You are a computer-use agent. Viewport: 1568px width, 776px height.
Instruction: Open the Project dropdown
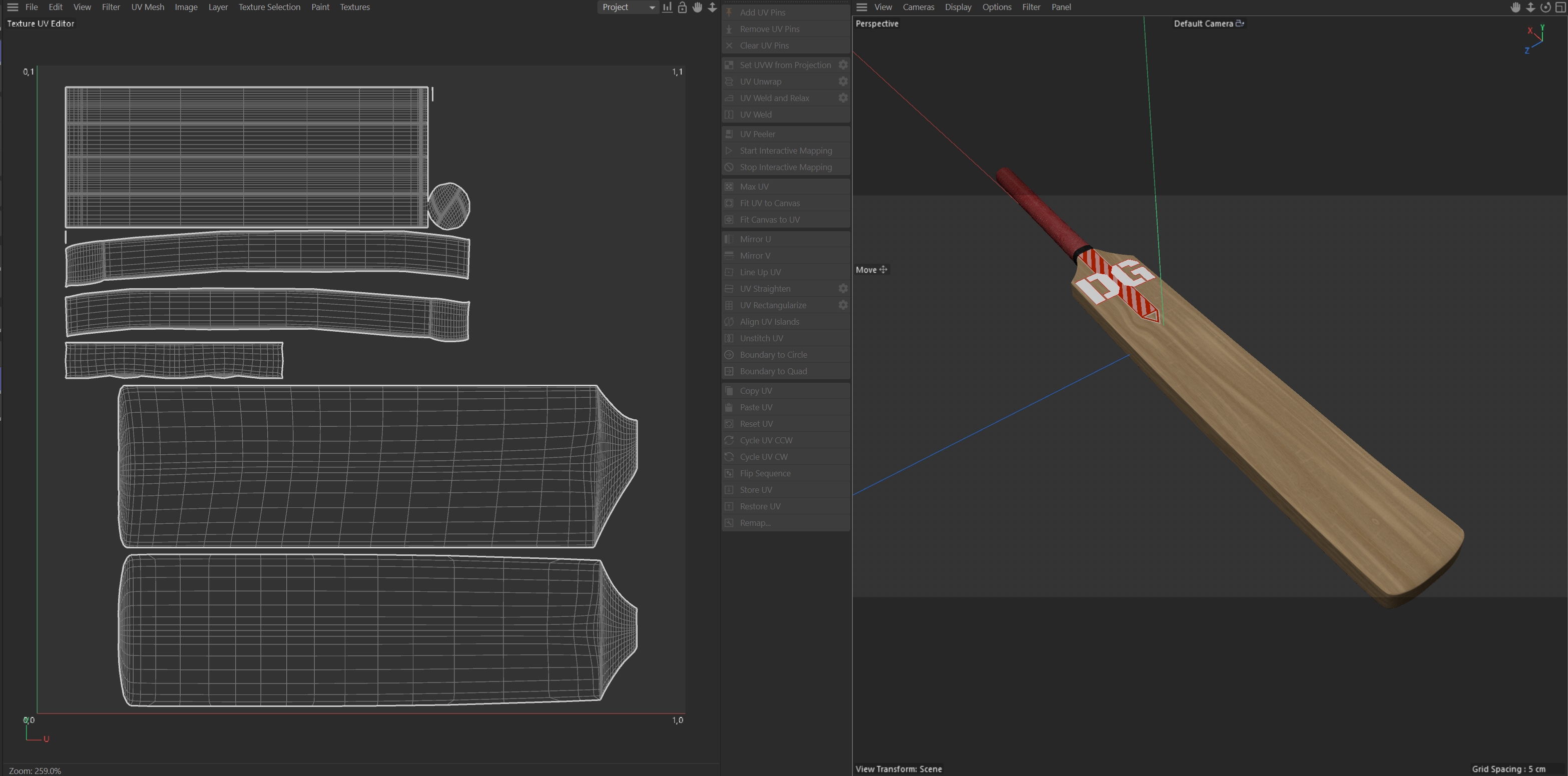click(628, 8)
